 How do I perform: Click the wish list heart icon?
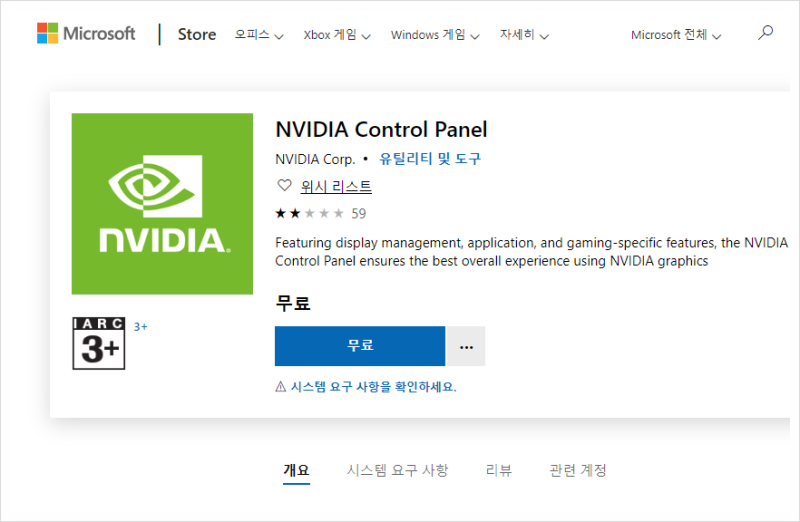click(284, 185)
